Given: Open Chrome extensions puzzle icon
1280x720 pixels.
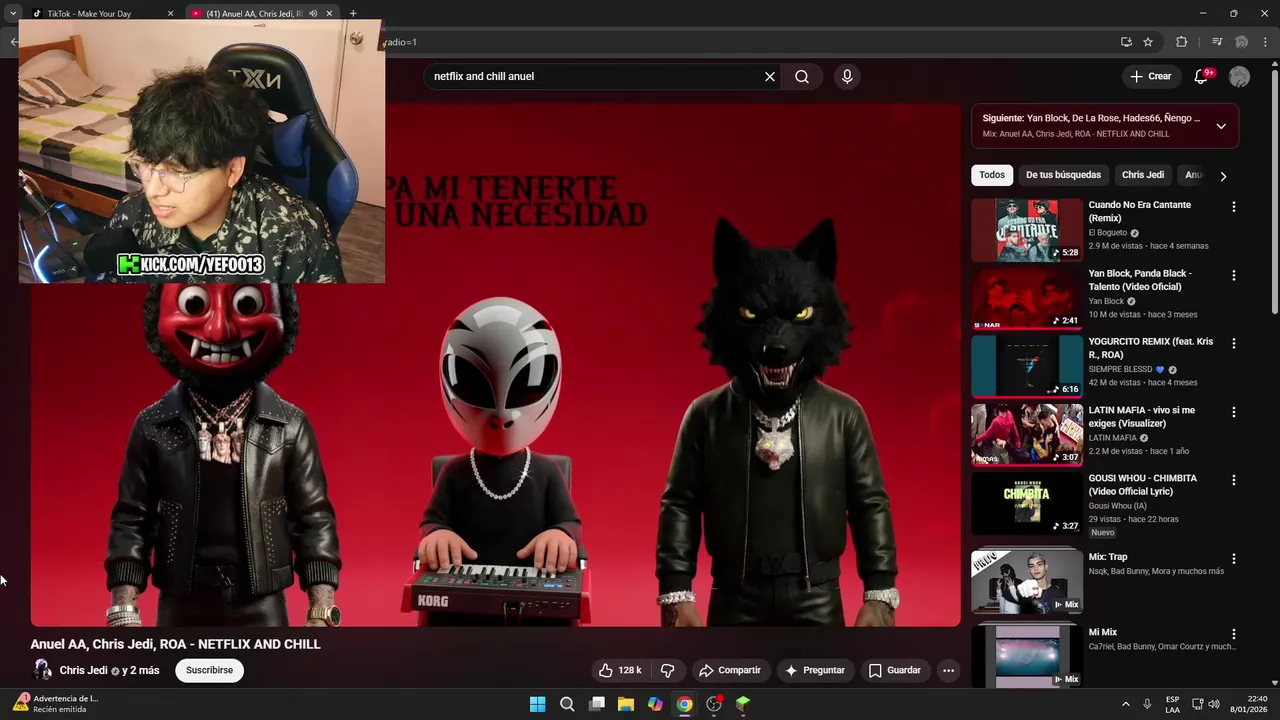Looking at the screenshot, I should click(1181, 42).
